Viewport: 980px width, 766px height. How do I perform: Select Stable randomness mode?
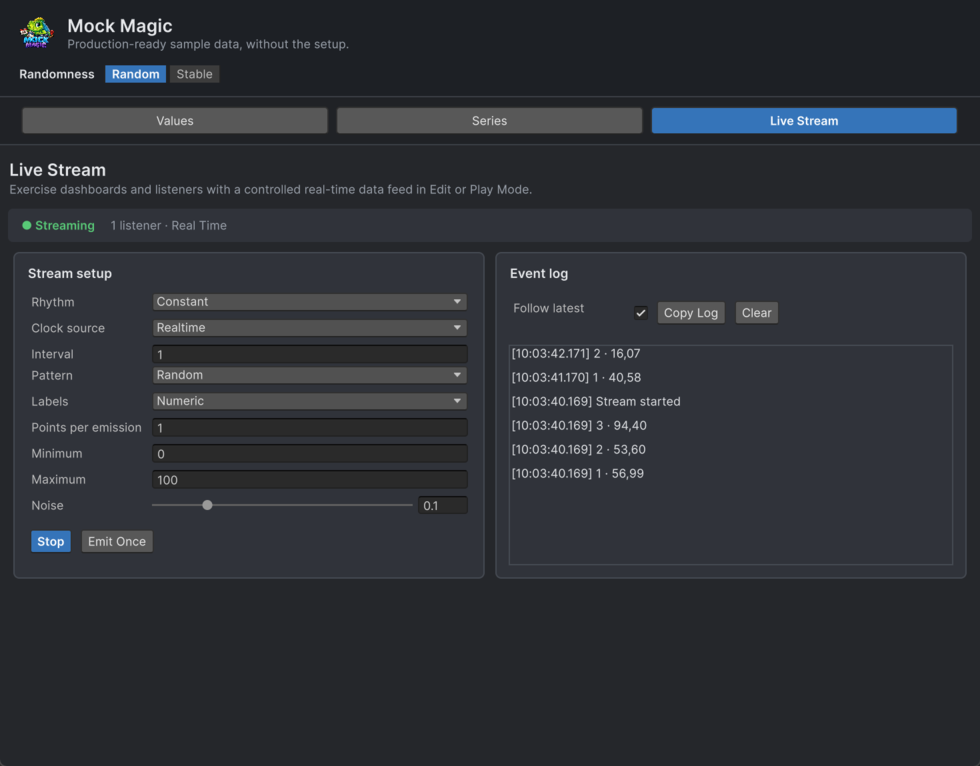coord(194,74)
